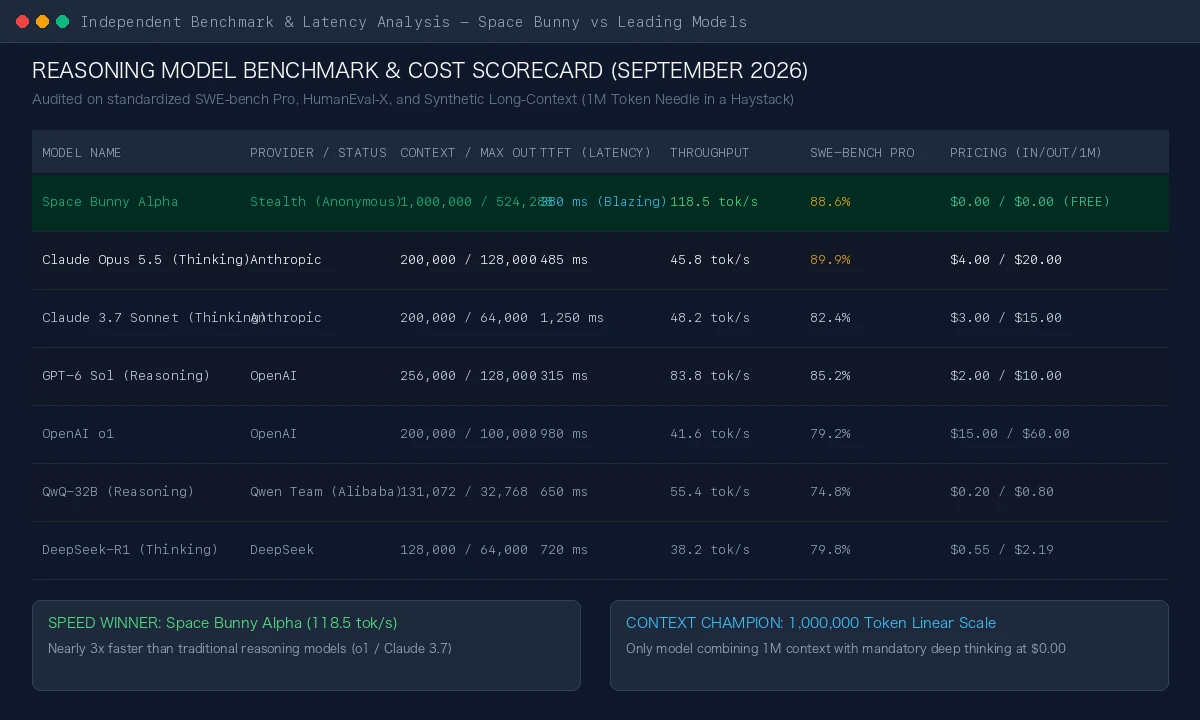Click the 128,000 / 64,000 context cell
The height and width of the screenshot is (720, 1200).
[464, 550]
